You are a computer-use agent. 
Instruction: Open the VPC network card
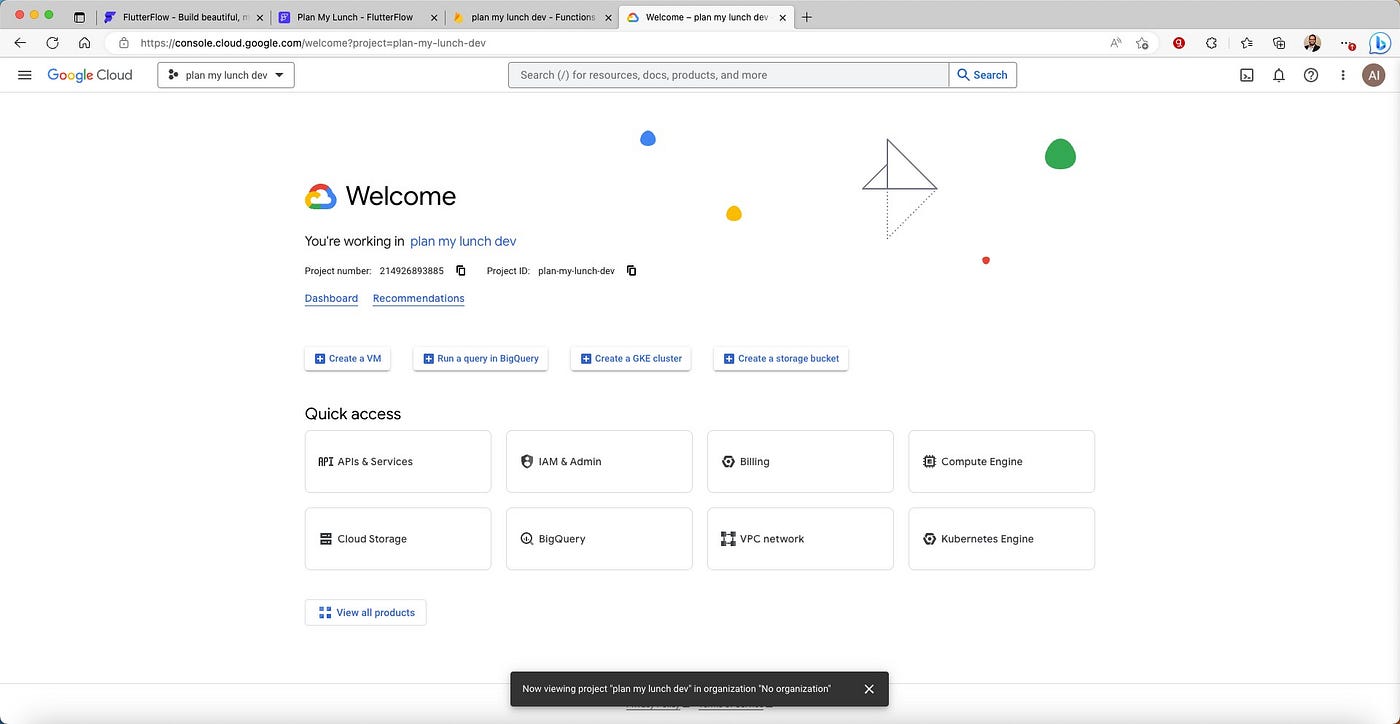click(x=800, y=539)
